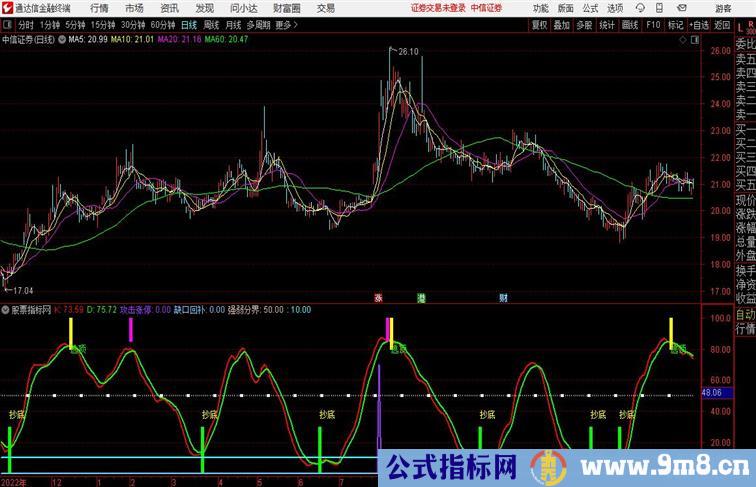The height and width of the screenshot is (487, 756).
Task: Click the 统计 statistics button
Action: (607, 25)
